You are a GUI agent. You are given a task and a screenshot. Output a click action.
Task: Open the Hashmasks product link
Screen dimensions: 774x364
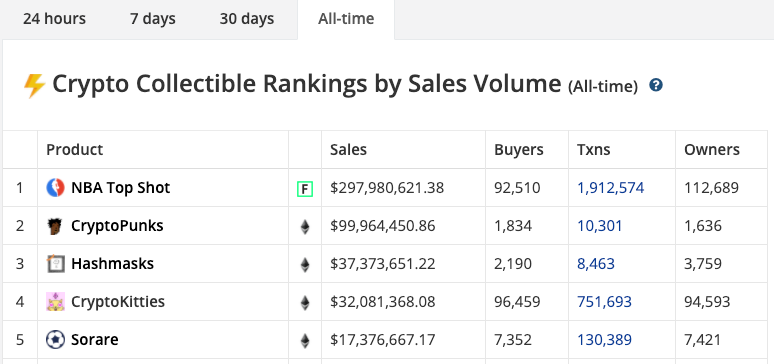[x=113, y=264]
